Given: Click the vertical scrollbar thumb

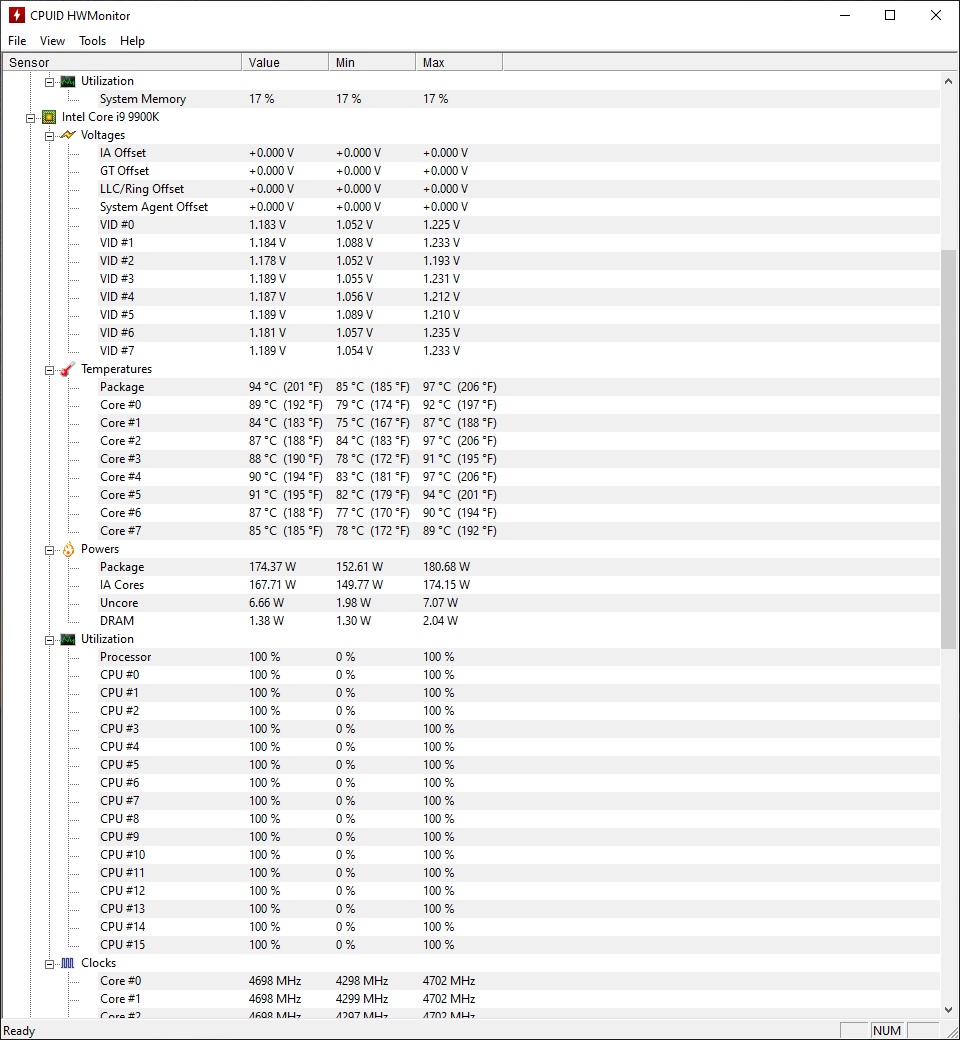Looking at the screenshot, I should (948, 449).
